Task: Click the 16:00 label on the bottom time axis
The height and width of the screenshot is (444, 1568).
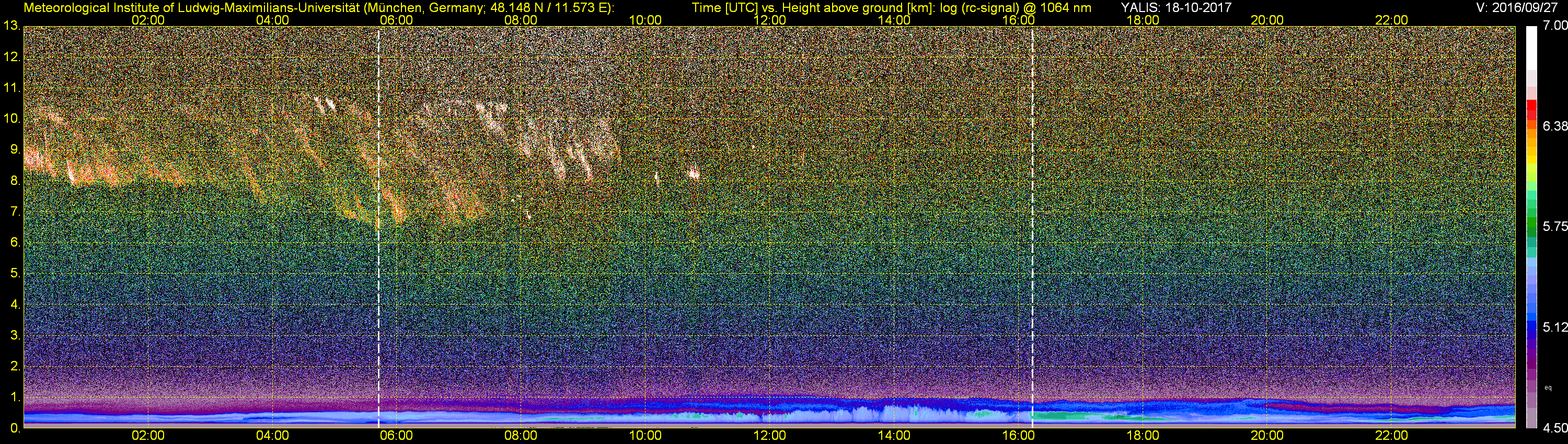Action: (x=1018, y=436)
